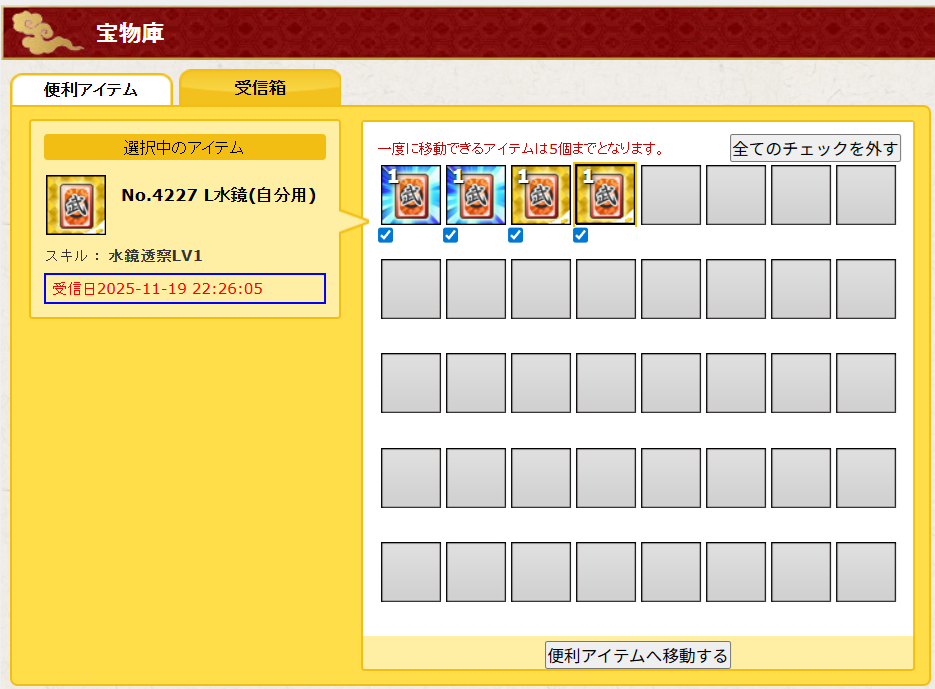Select the second blue card in inbox

click(475, 195)
